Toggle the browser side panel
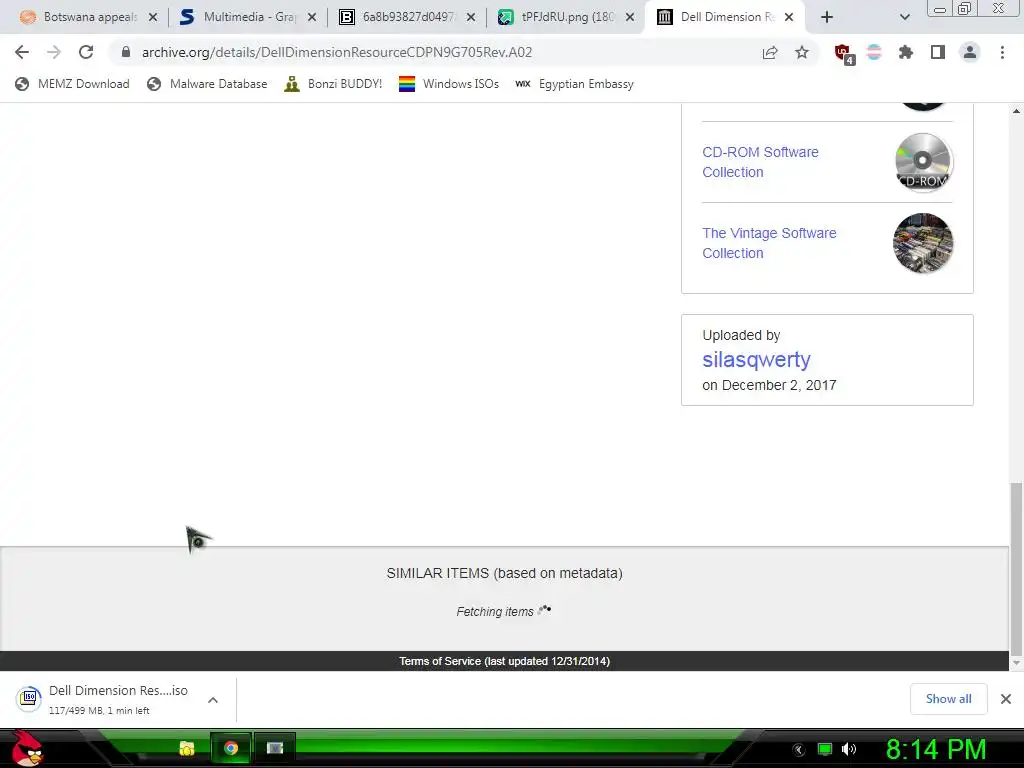 tap(938, 52)
